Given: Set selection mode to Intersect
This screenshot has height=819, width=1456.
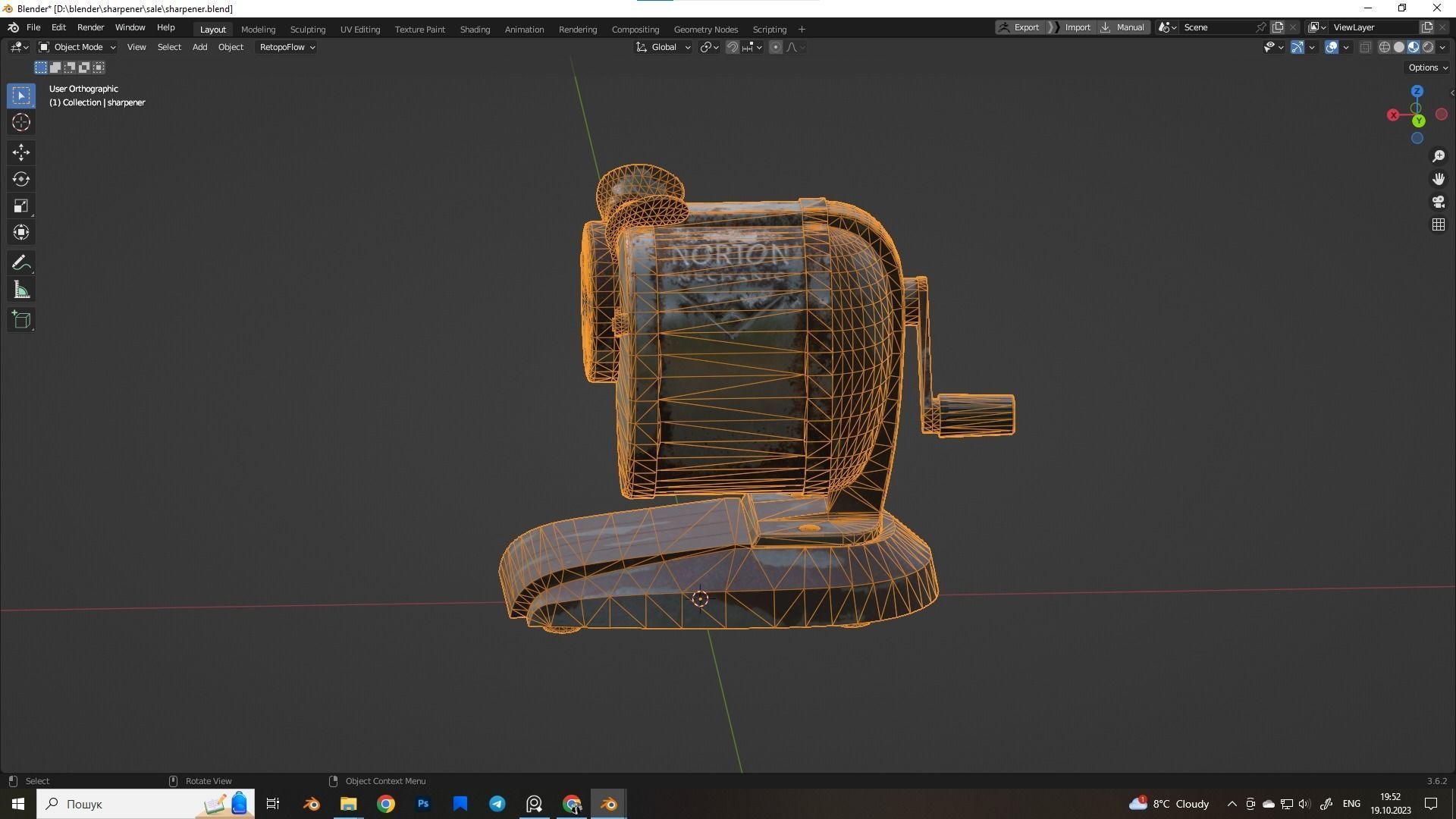Looking at the screenshot, I should (x=99, y=67).
